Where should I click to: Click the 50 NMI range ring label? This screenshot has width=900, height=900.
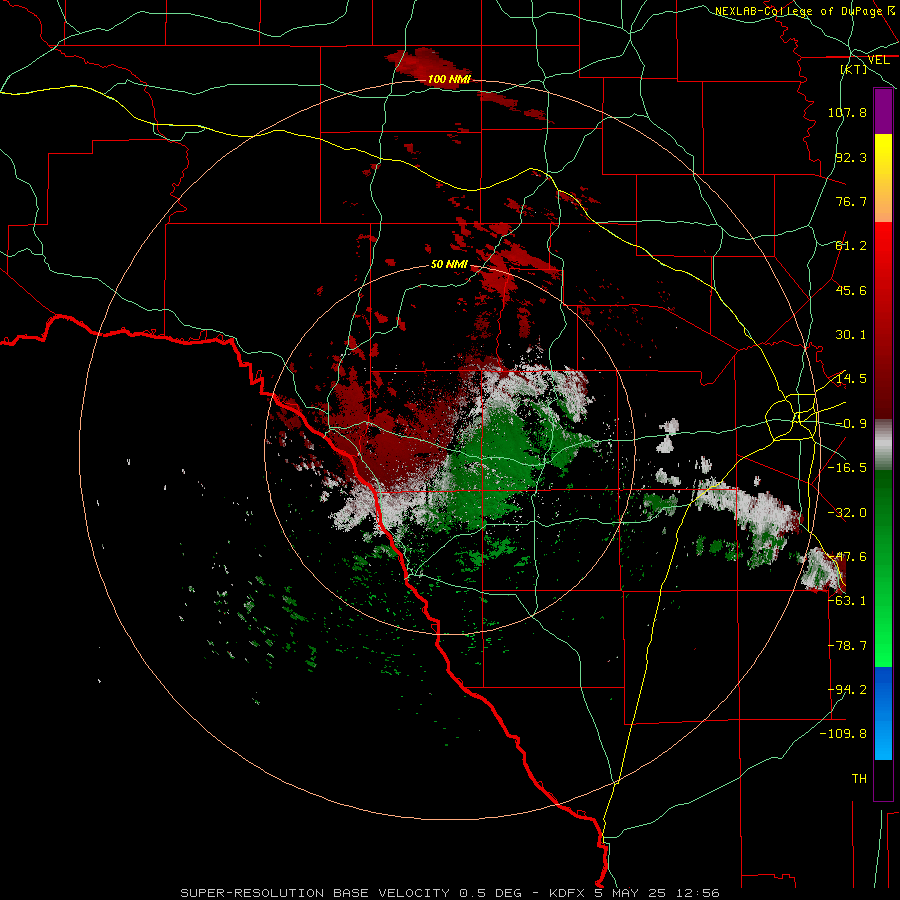point(449,264)
